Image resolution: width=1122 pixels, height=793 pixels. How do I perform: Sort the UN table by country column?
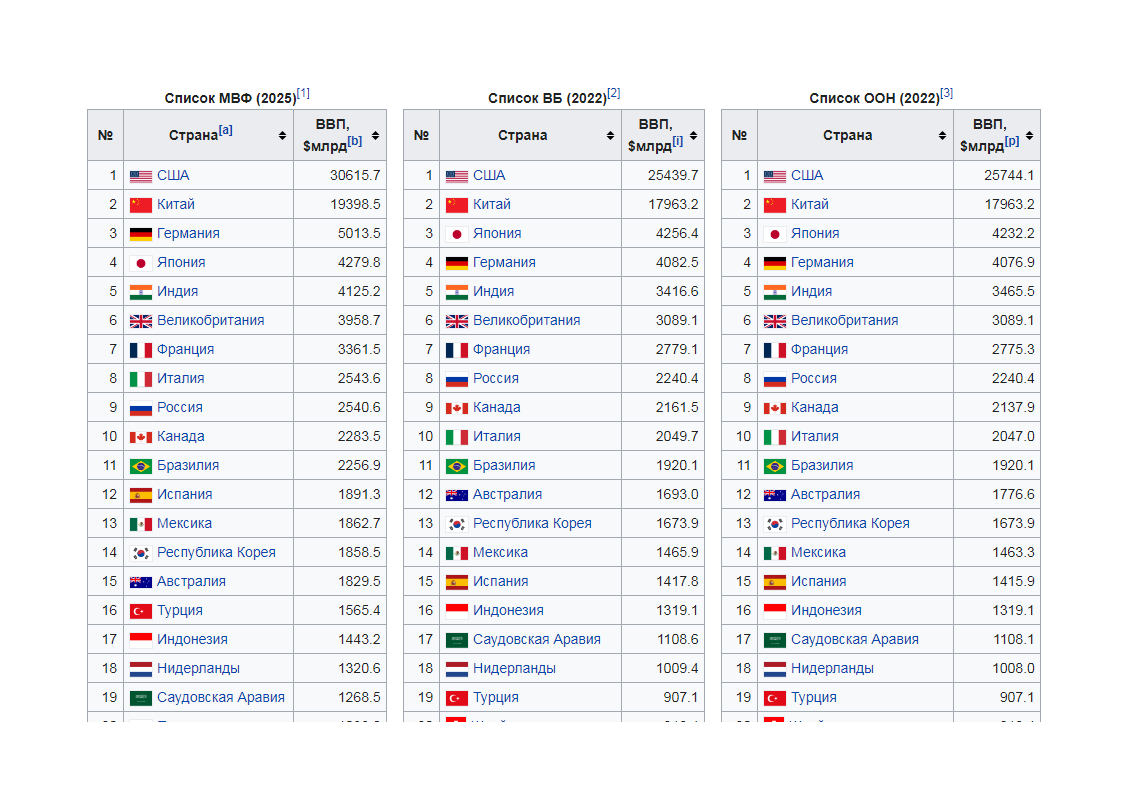pyautogui.click(x=942, y=136)
